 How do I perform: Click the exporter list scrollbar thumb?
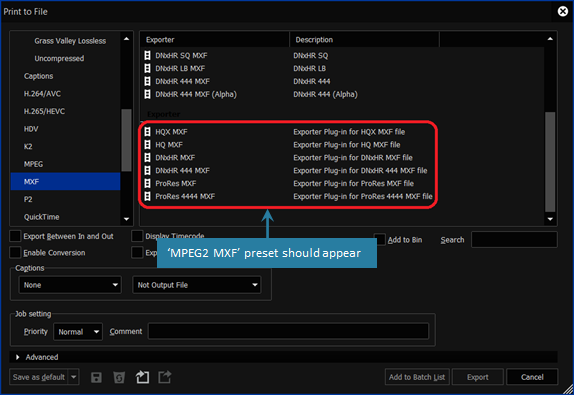click(550, 161)
